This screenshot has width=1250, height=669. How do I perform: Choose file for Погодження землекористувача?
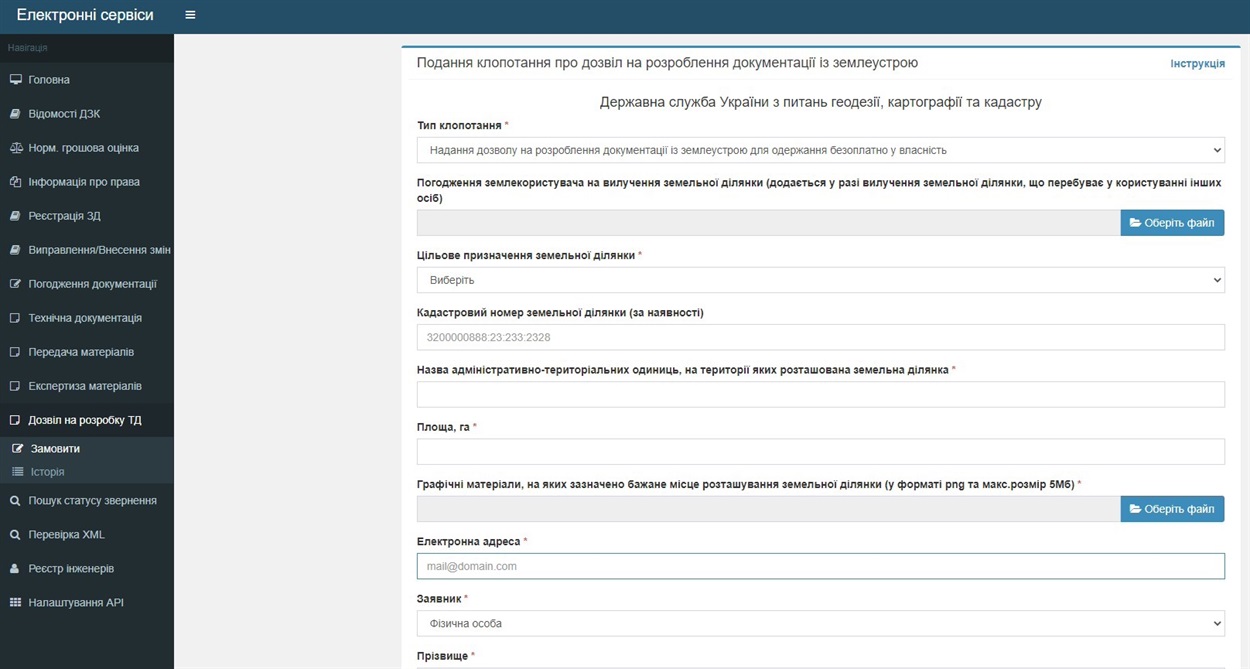tap(1172, 223)
